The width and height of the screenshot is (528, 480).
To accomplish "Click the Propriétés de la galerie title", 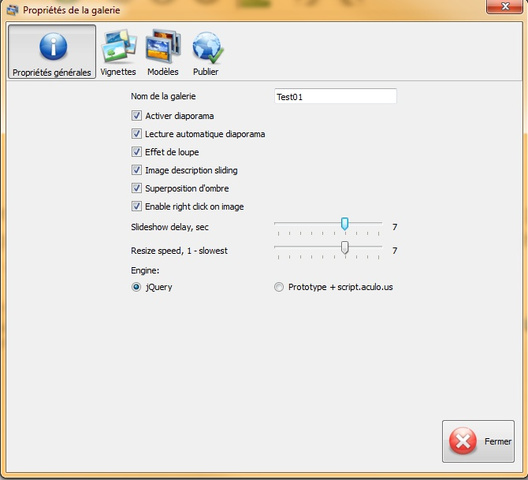I will click(x=71, y=10).
